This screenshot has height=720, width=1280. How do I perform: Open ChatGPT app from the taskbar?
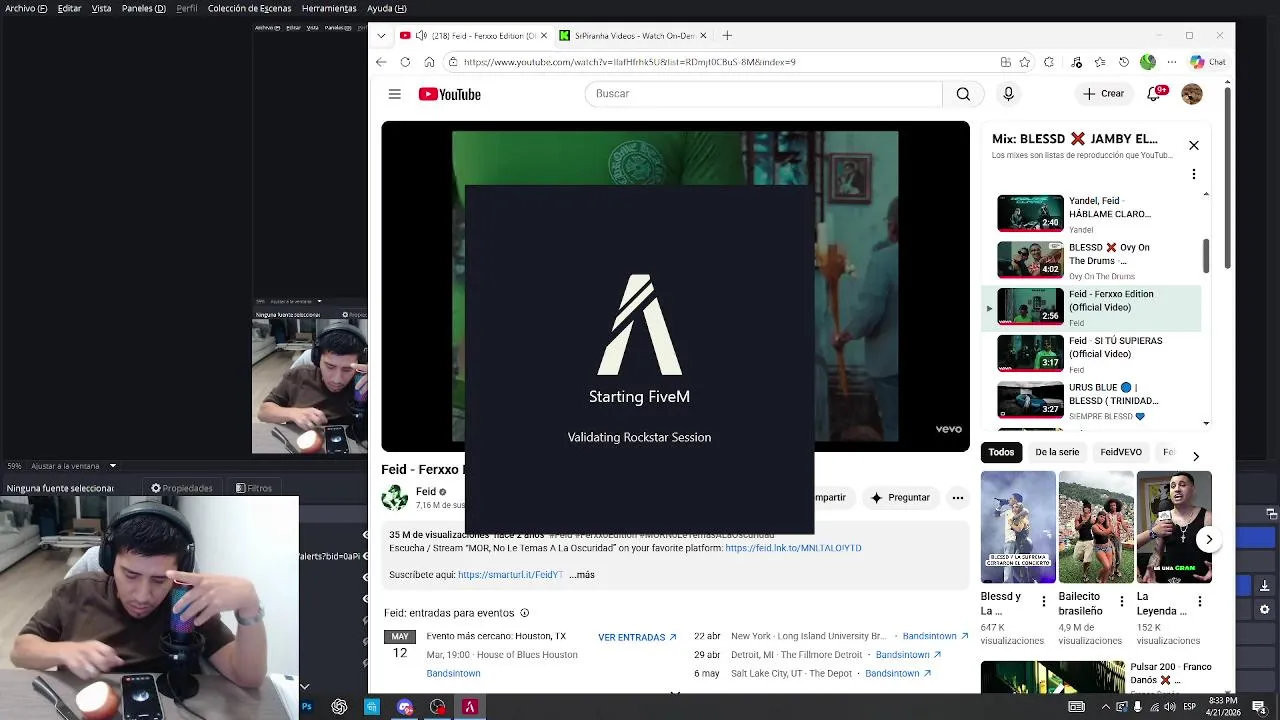[339, 707]
